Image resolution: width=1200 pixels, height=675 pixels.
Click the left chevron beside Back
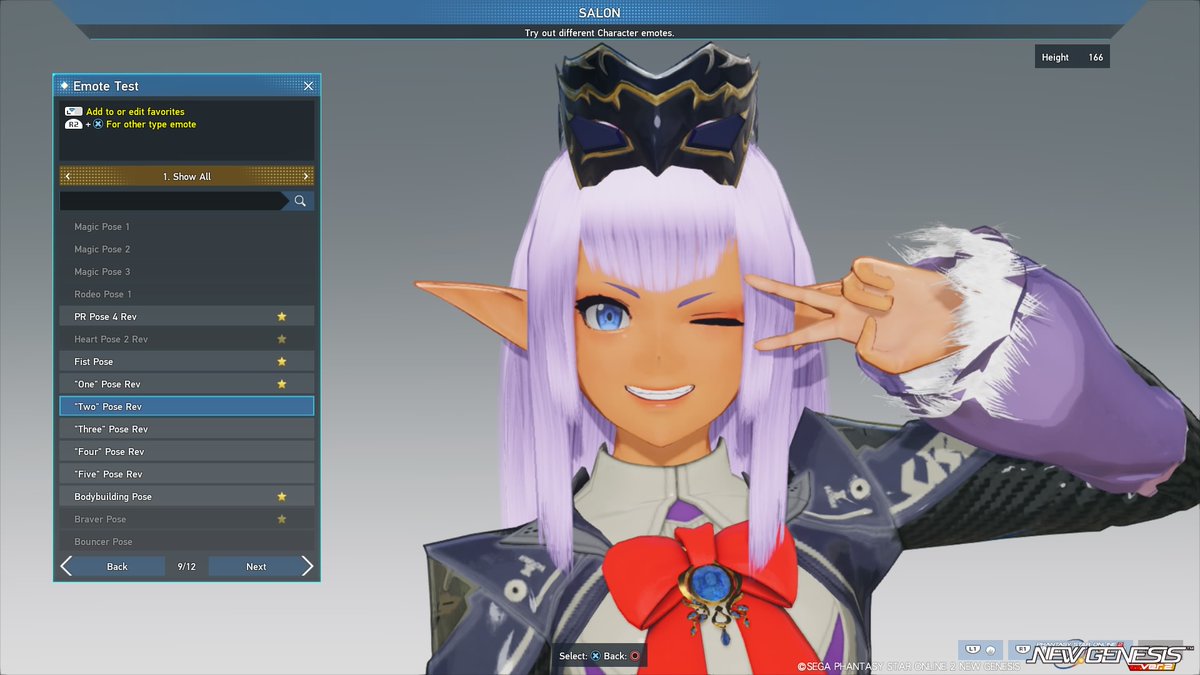(66, 567)
